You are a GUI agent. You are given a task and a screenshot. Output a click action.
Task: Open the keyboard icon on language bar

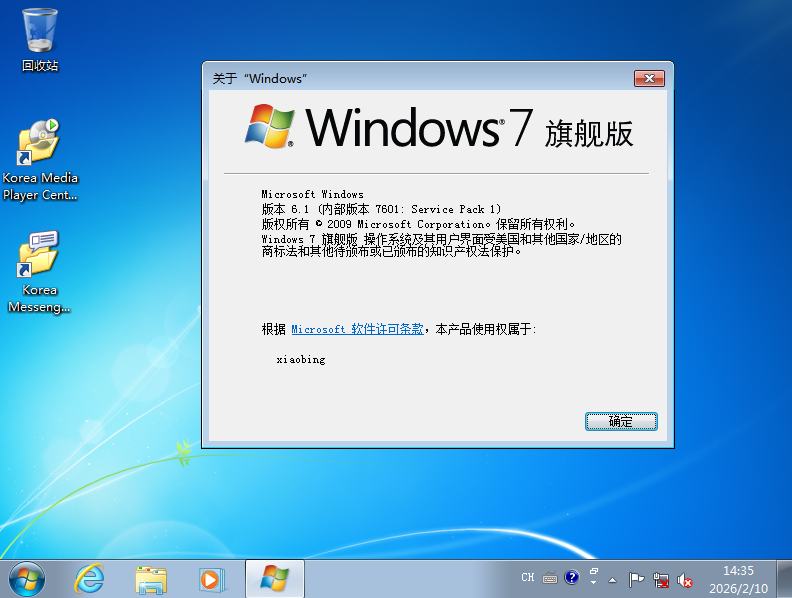coord(550,578)
